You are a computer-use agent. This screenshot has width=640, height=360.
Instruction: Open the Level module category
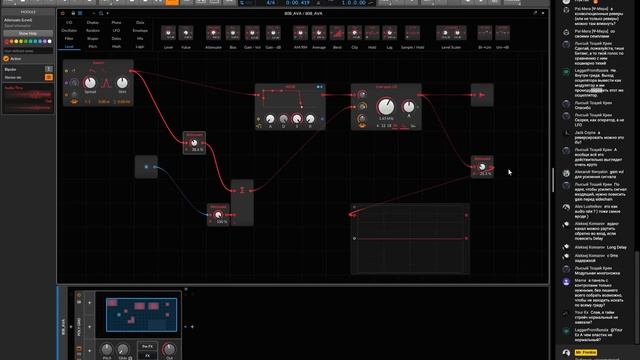click(x=69, y=47)
